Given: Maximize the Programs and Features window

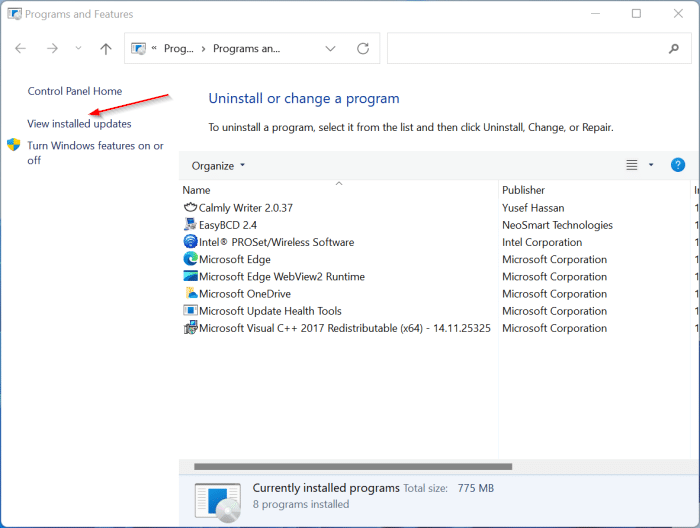Looking at the screenshot, I should pyautogui.click(x=636, y=14).
